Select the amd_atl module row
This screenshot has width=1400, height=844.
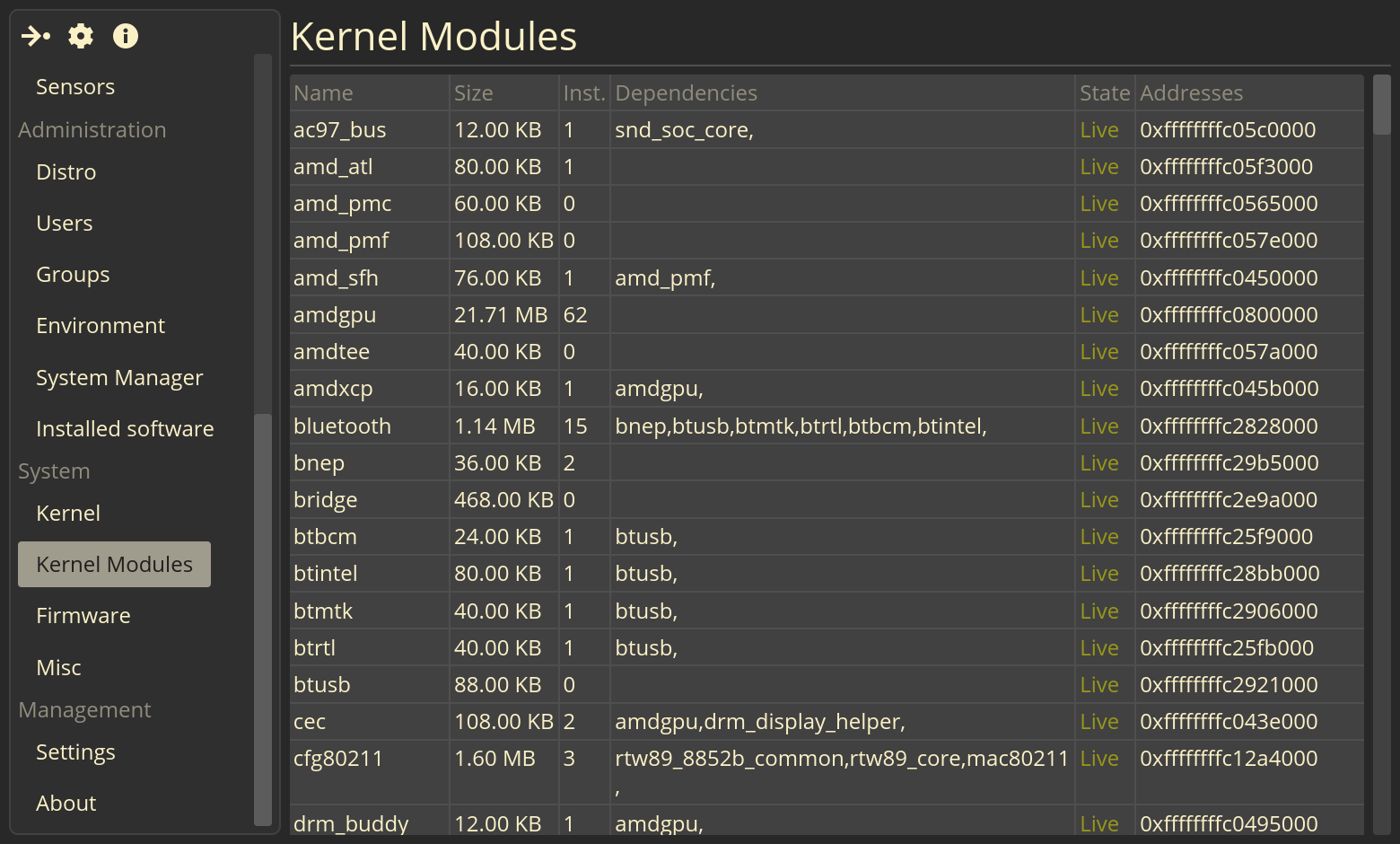(827, 167)
